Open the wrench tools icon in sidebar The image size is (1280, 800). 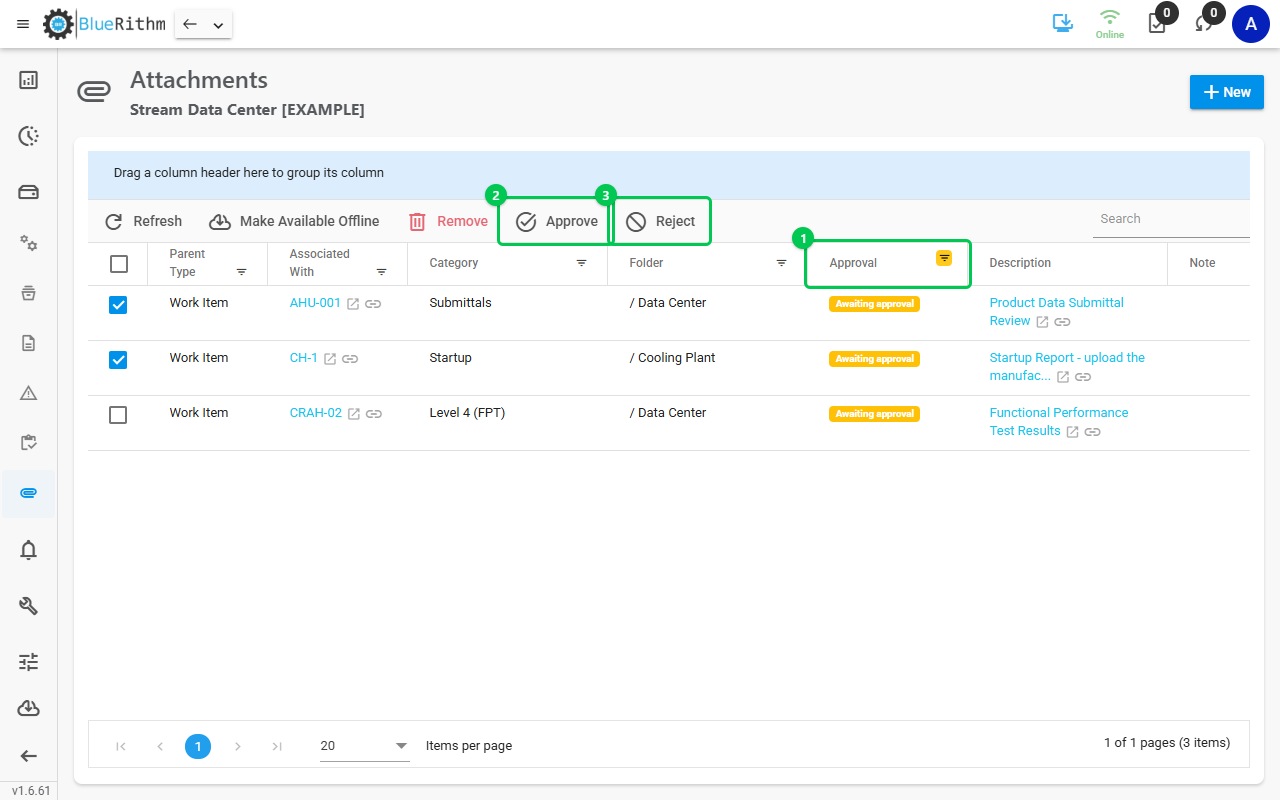pyautogui.click(x=29, y=605)
